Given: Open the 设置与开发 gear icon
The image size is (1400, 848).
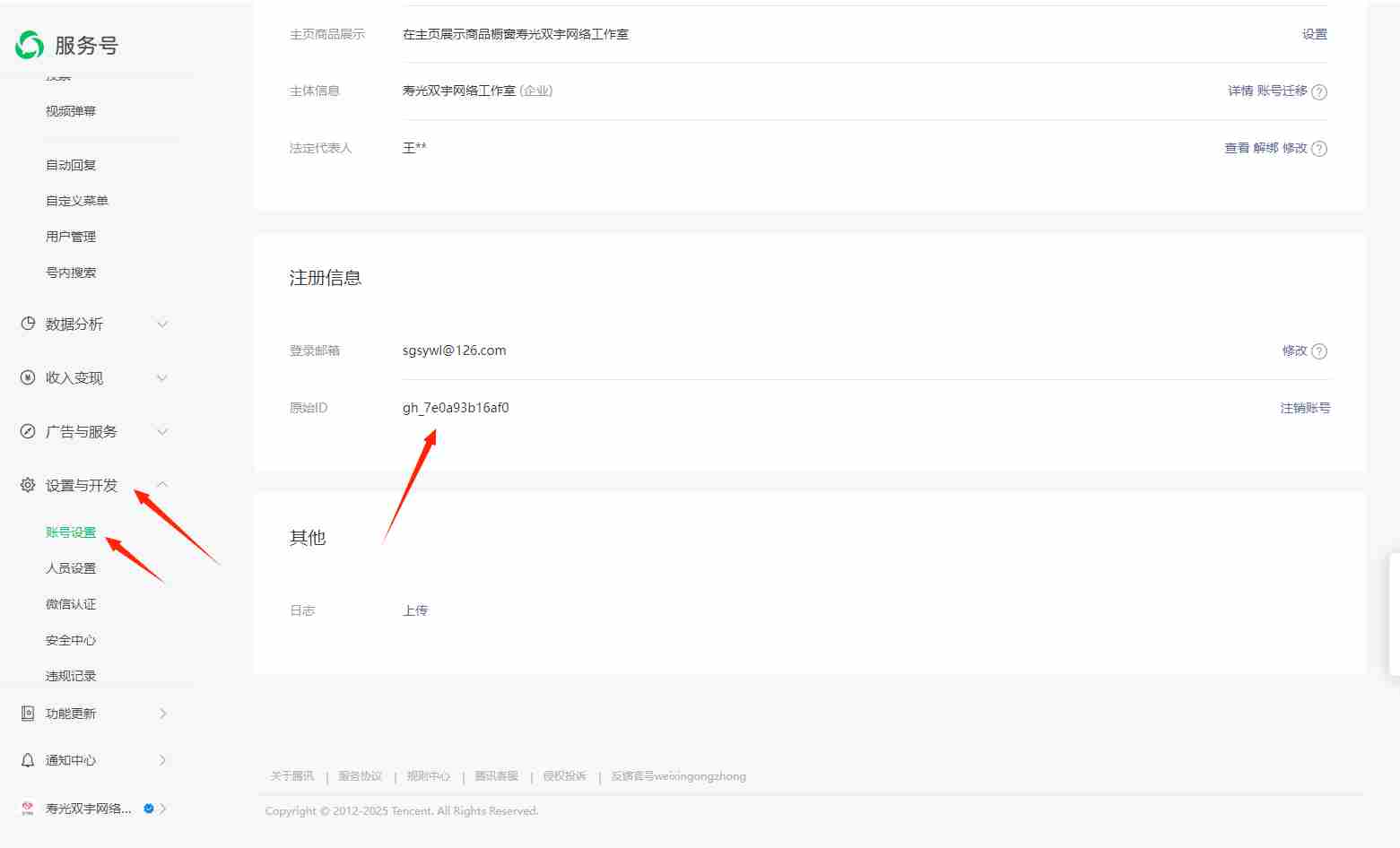Looking at the screenshot, I should click(x=27, y=485).
